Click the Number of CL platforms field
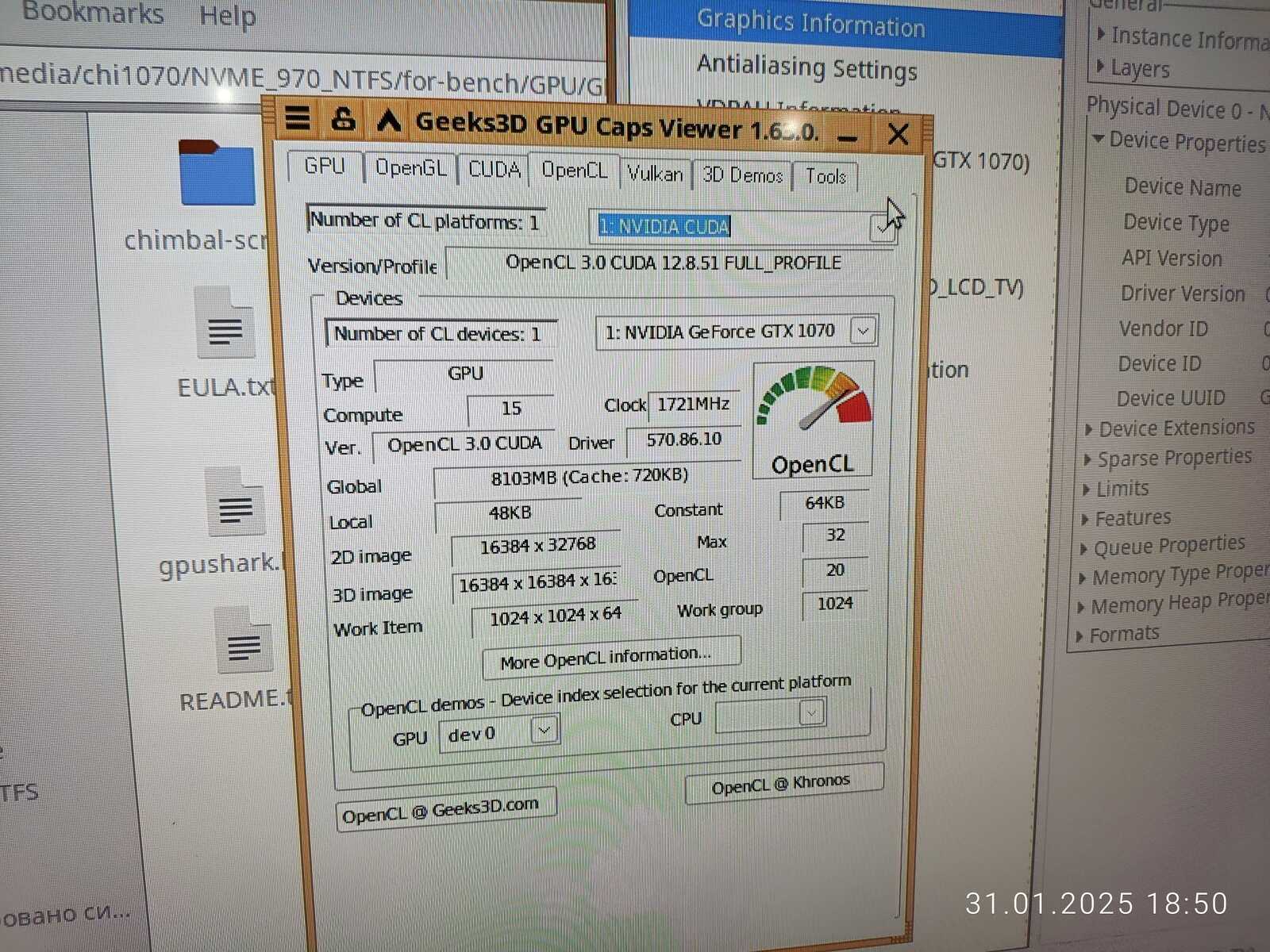 [x=425, y=220]
